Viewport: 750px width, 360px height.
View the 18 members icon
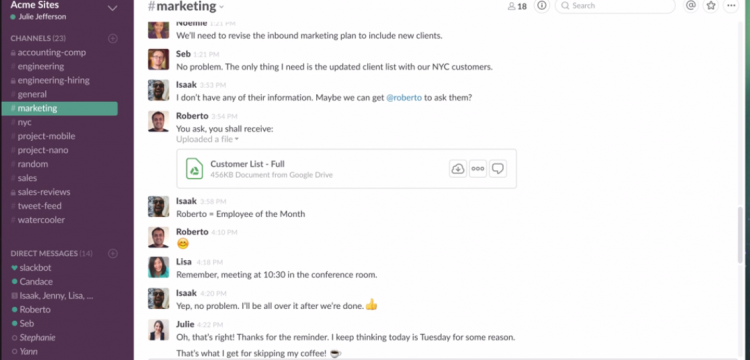[x=517, y=6]
